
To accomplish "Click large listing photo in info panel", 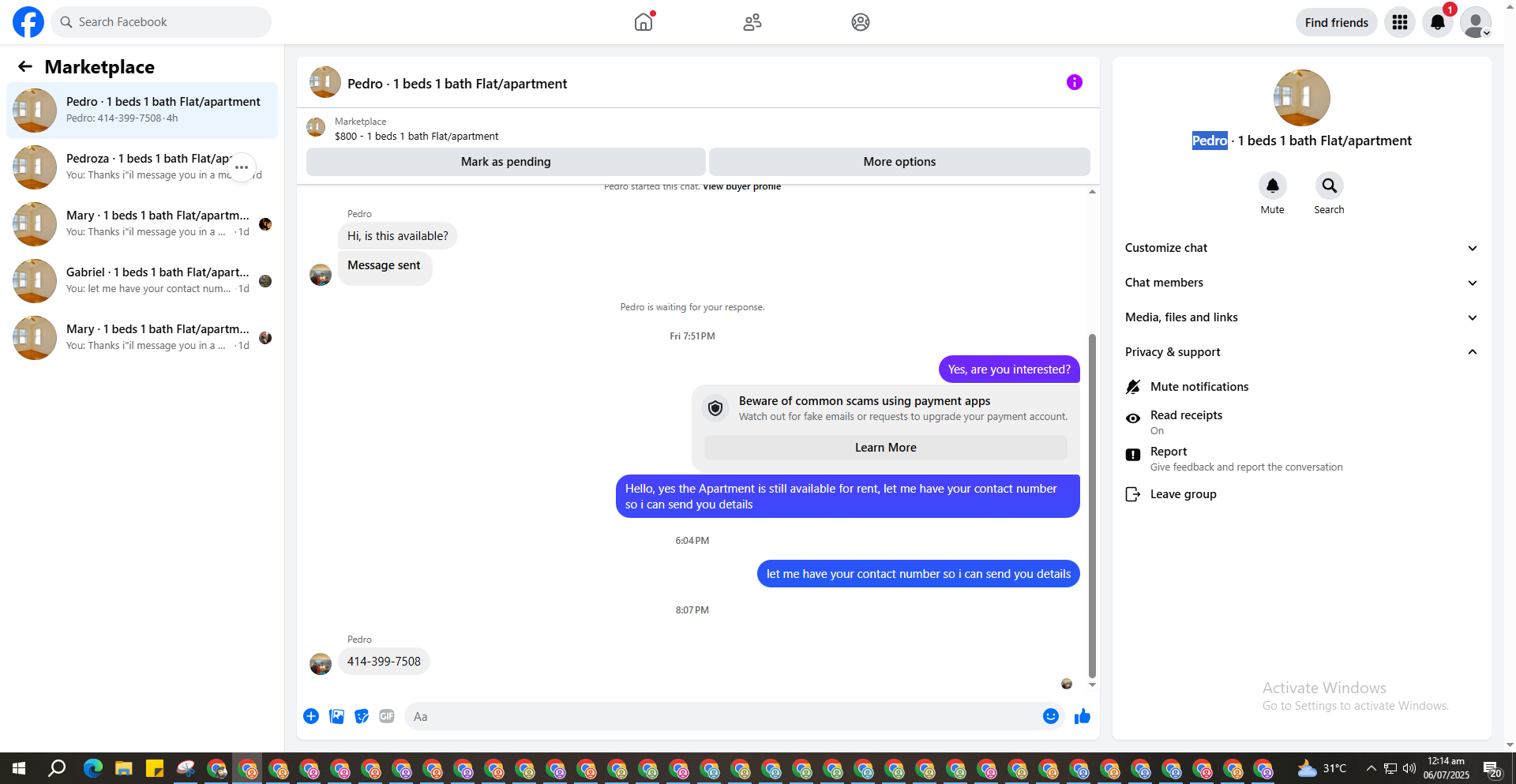I will [1302, 98].
